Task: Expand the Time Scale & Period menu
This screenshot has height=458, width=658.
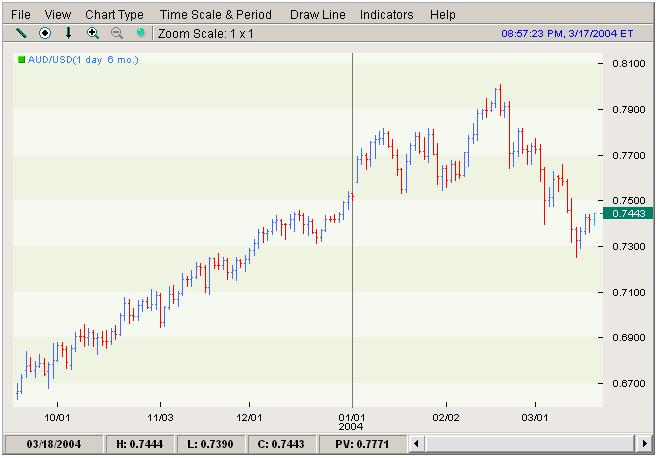Action: point(215,15)
